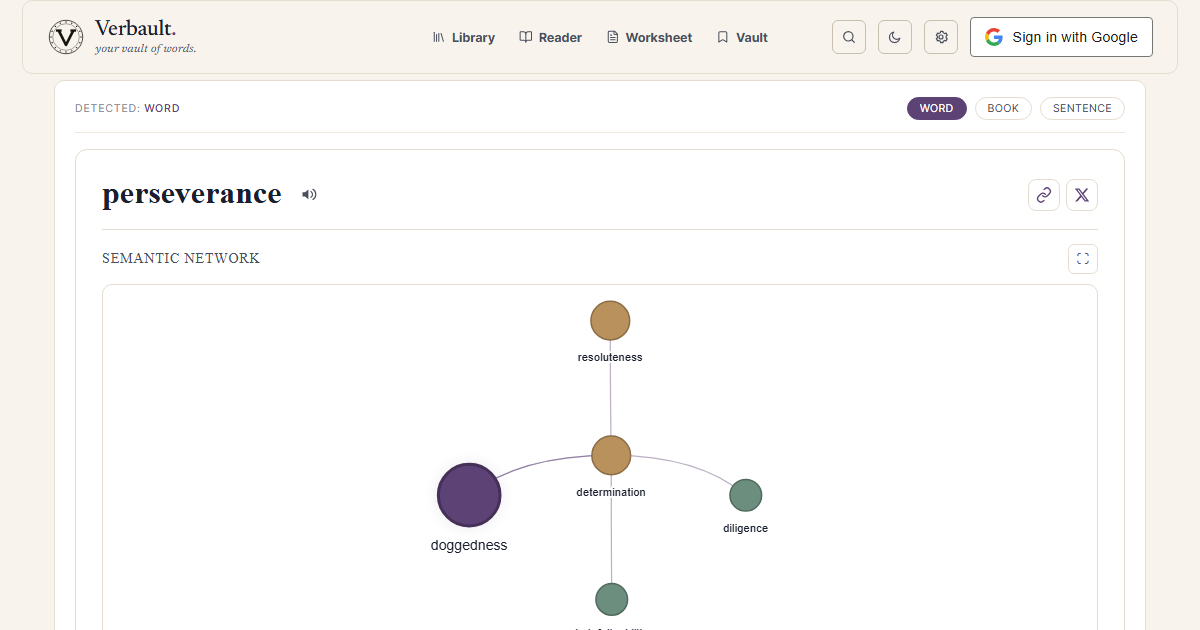Switch to BOOK mode
This screenshot has width=1200, height=630.
click(1003, 108)
